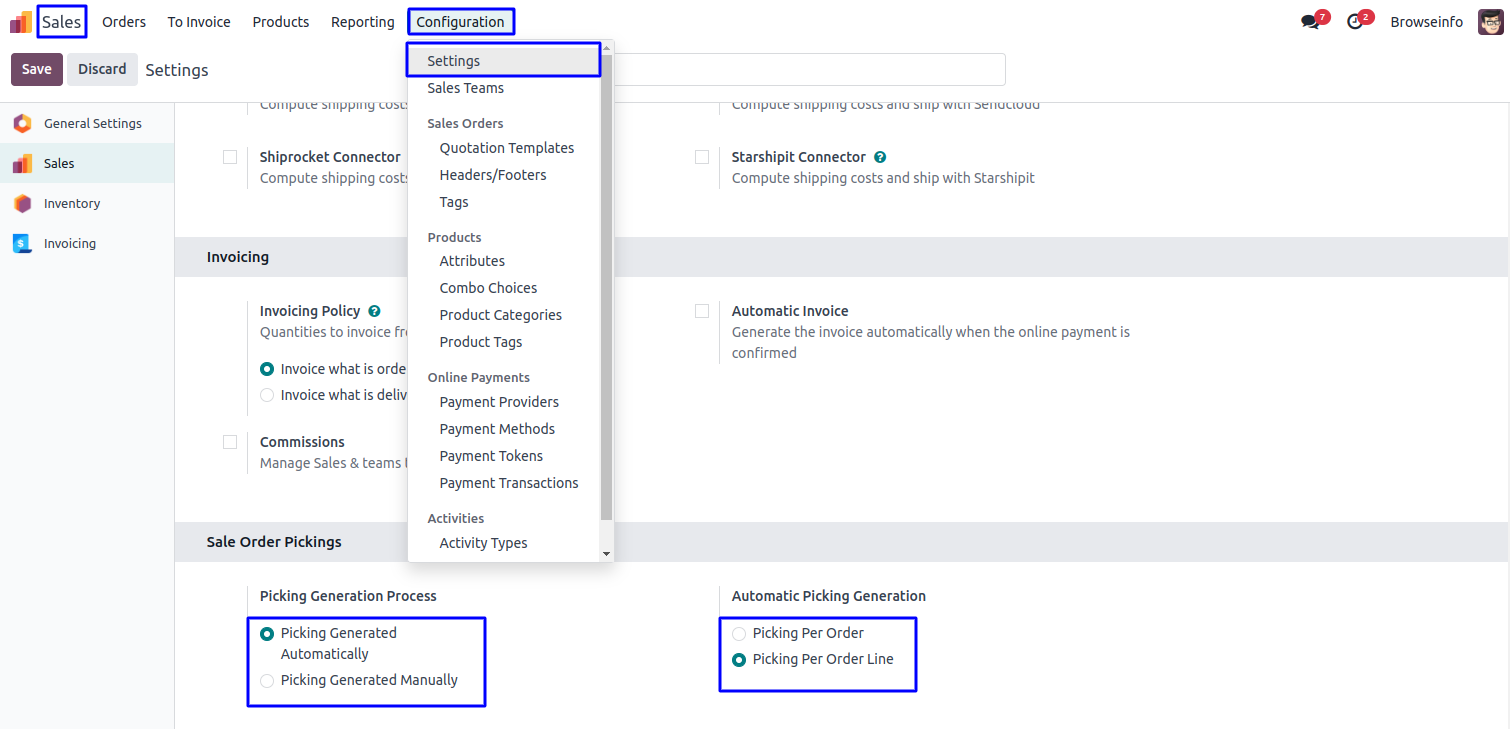The height and width of the screenshot is (729, 1510).
Task: Collapse the Configuration dropdown menu
Action: 460,22
